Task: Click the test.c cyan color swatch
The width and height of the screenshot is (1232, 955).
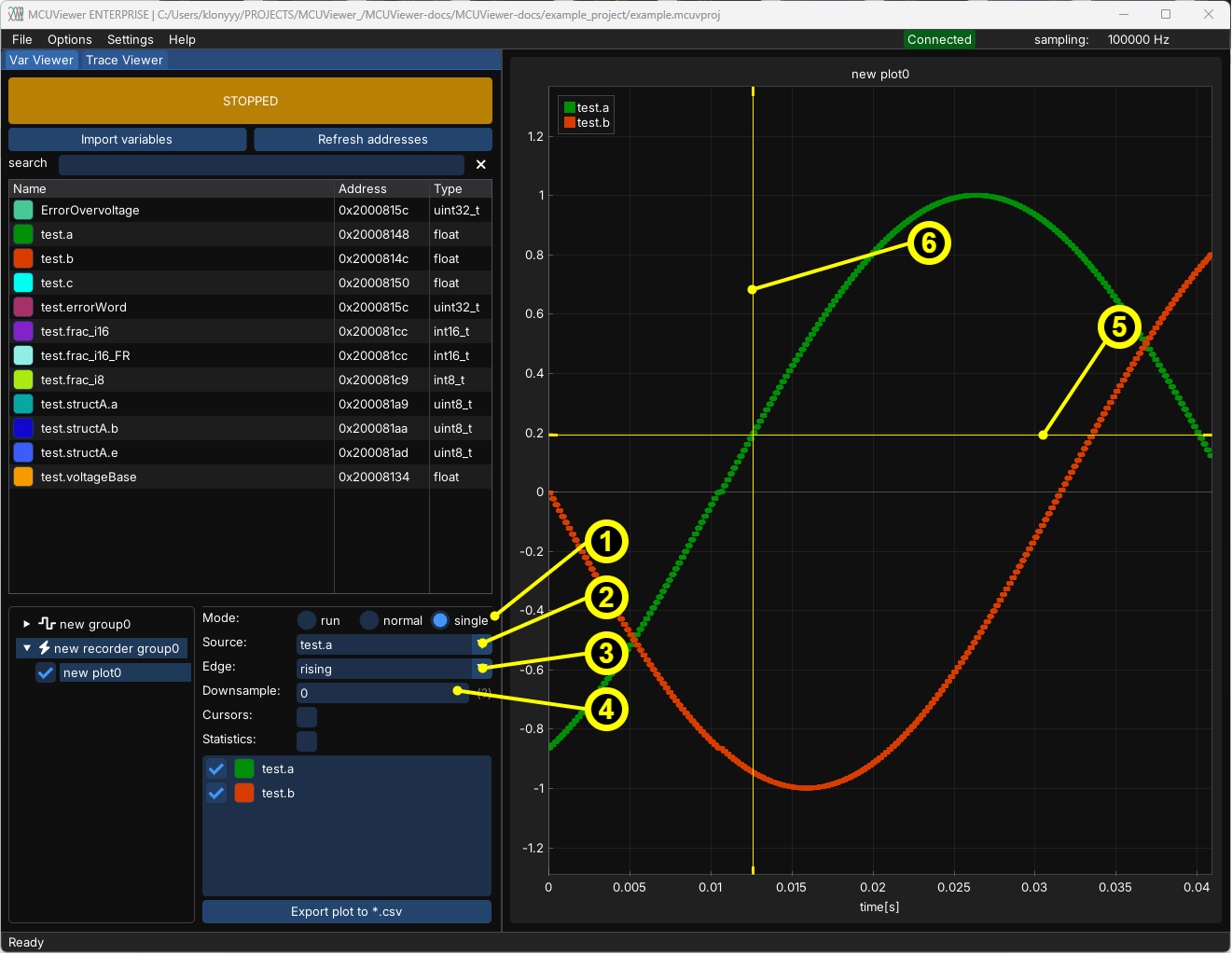Action: tap(23, 284)
